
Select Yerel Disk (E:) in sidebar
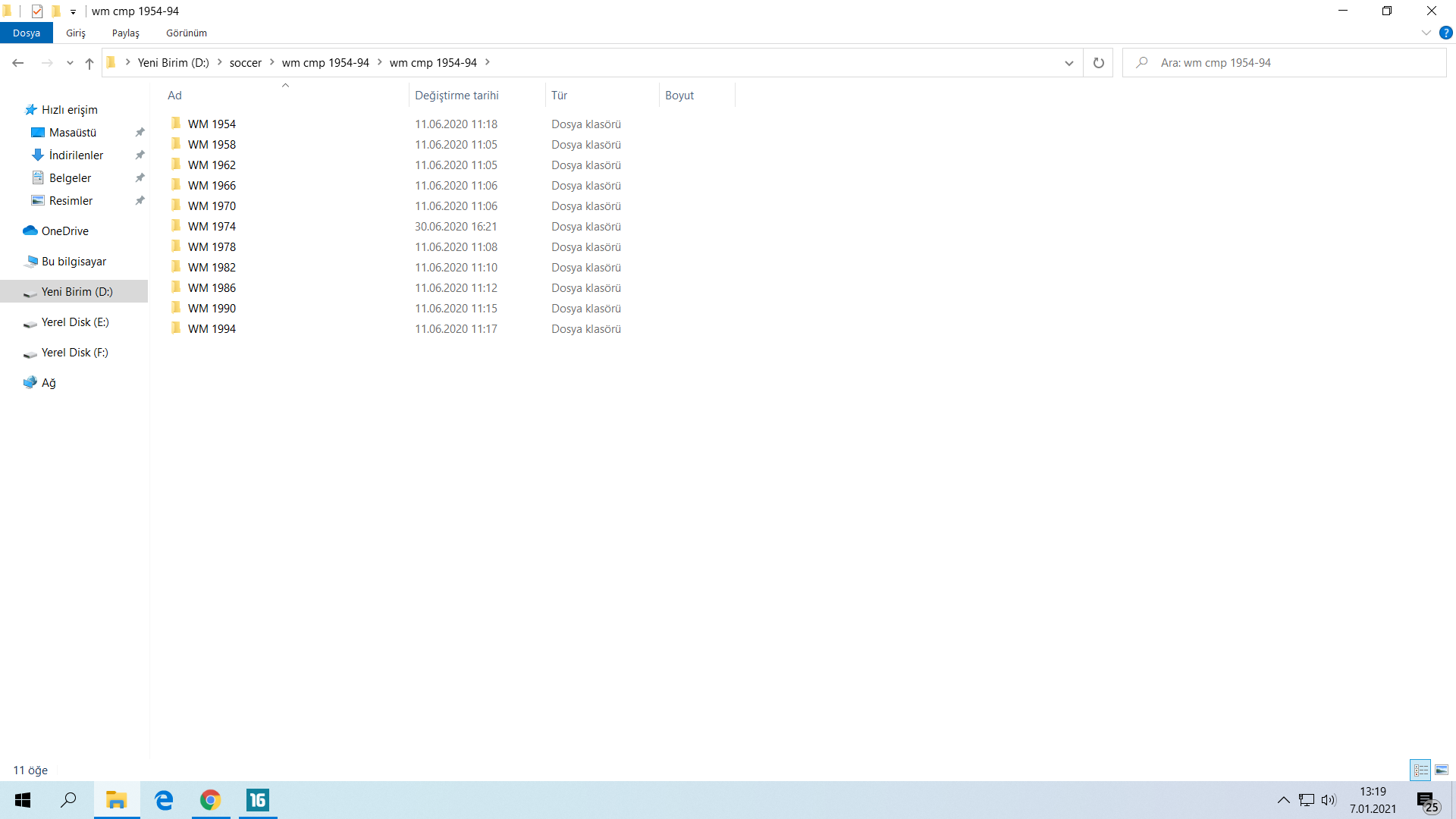pyautogui.click(x=74, y=322)
